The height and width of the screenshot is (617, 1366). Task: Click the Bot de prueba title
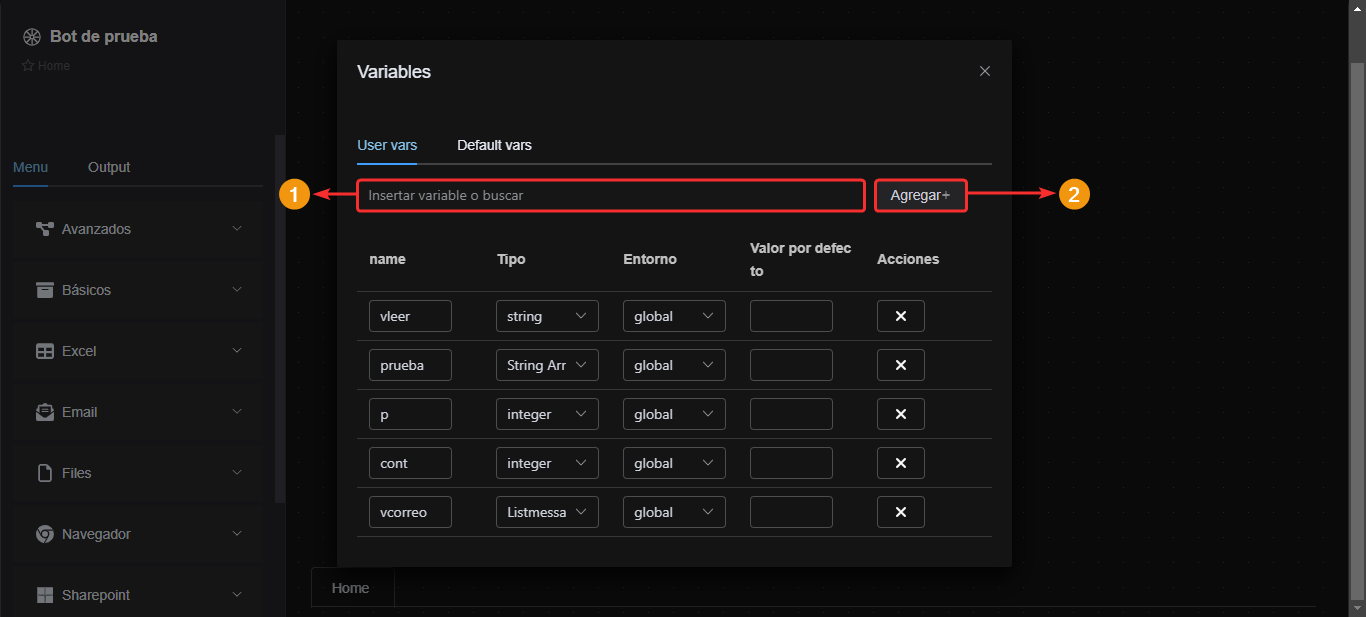click(104, 37)
